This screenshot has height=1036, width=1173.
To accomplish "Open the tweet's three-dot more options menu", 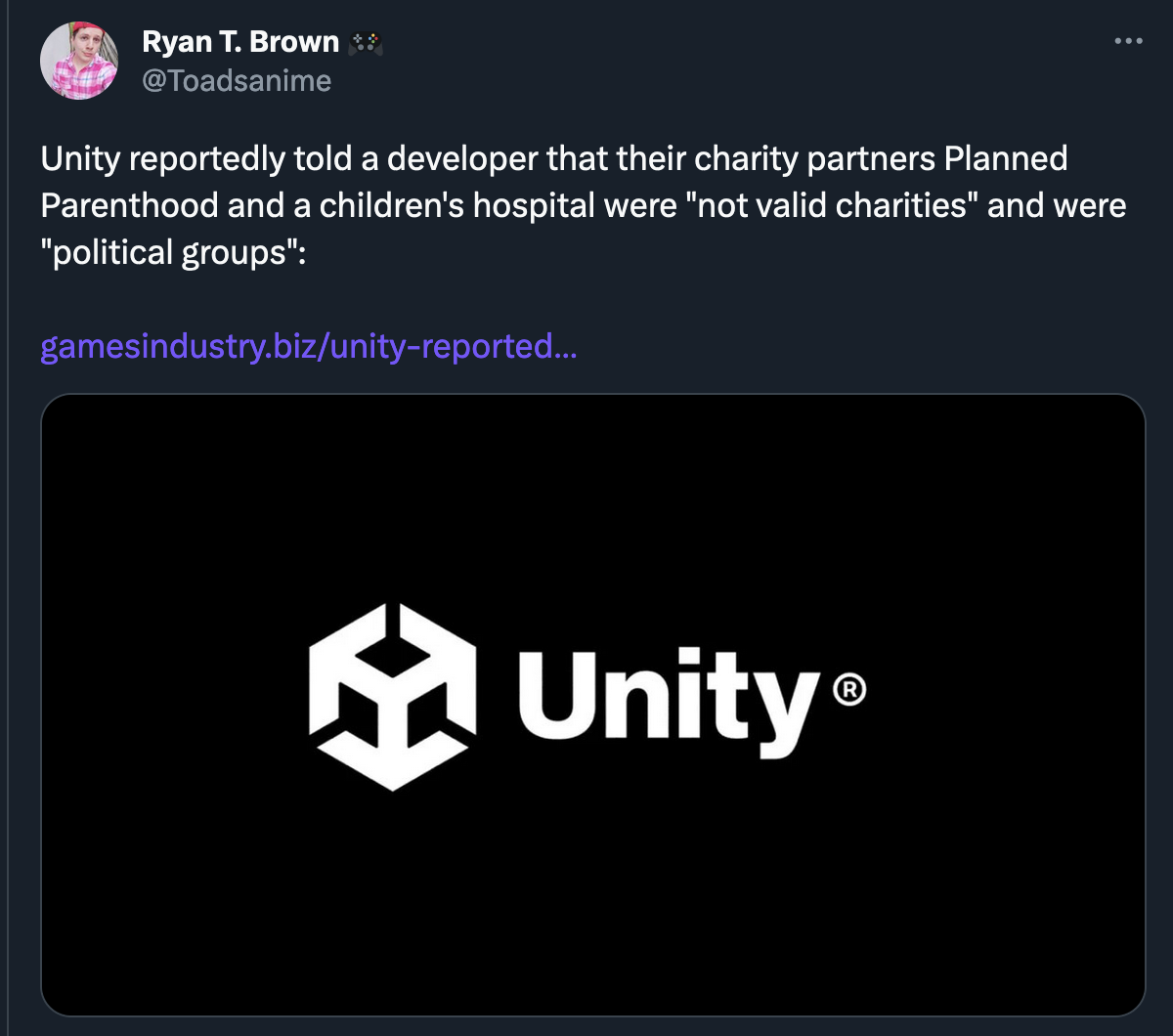I will 1128,42.
